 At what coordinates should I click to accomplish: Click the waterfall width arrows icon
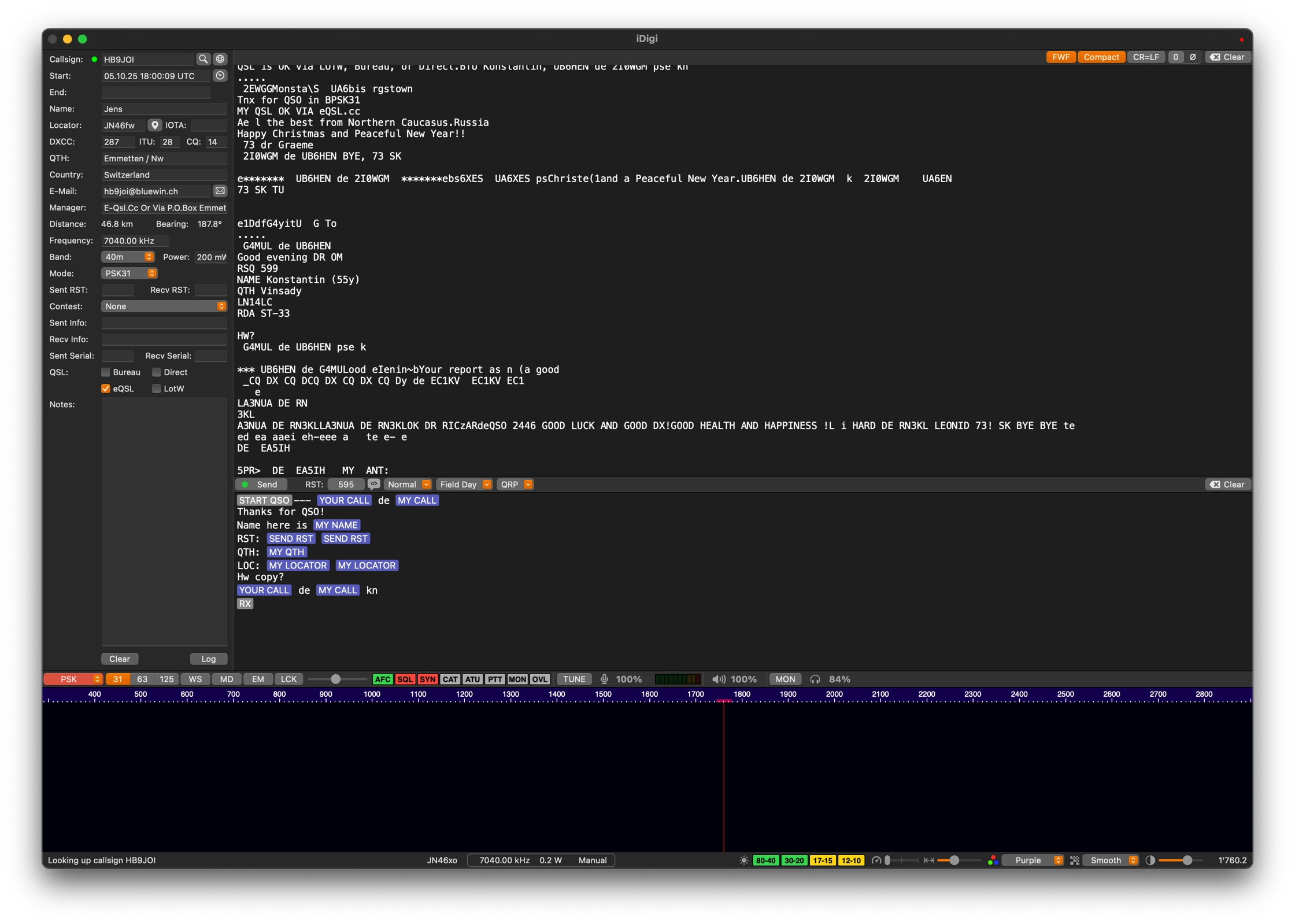pos(929,860)
